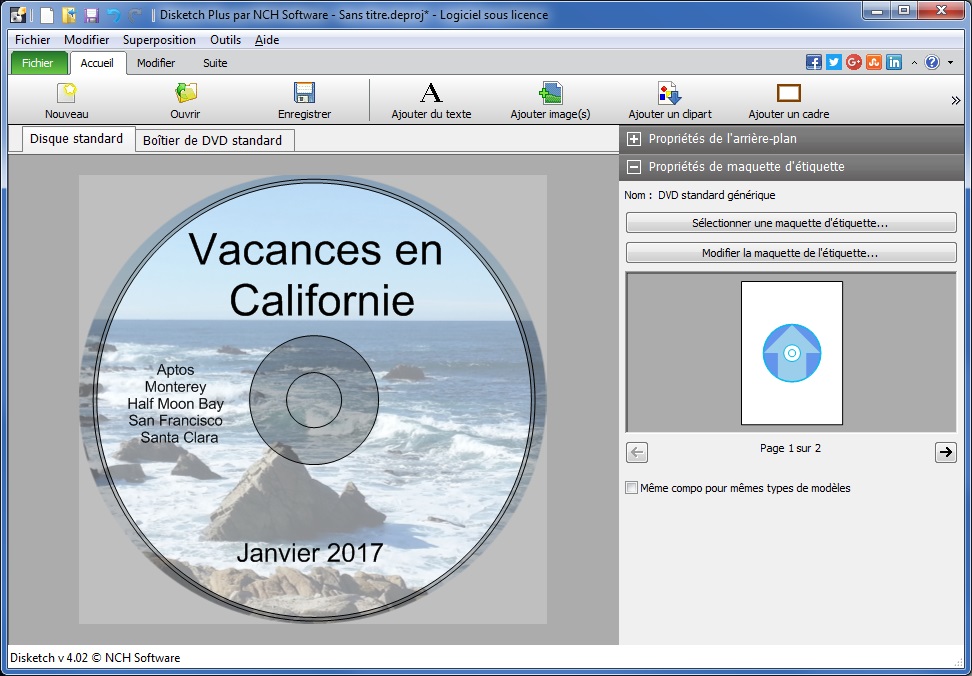
Task: Open Twitter sharing icon
Action: coord(833,61)
